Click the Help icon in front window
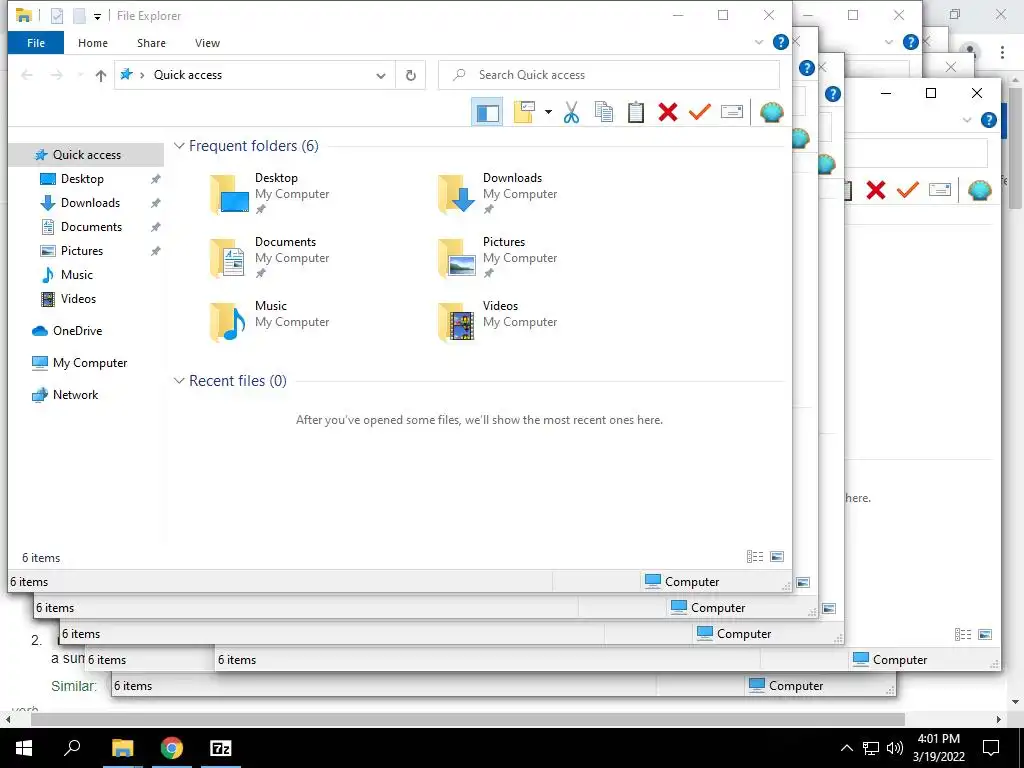1024x768 pixels. click(780, 42)
